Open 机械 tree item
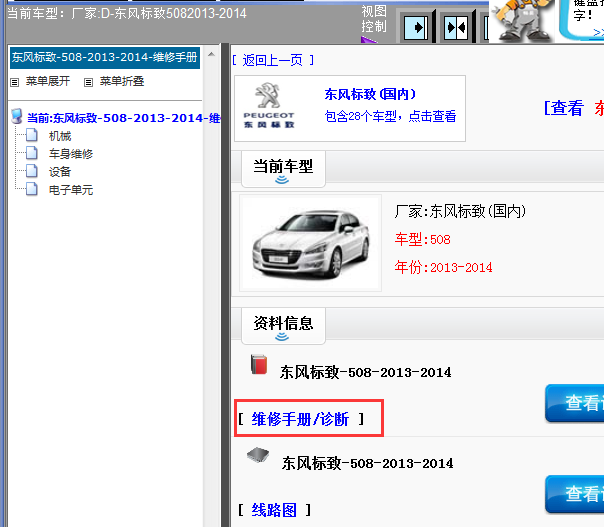Screen dimensions: 604x527 pyautogui.click(x=60, y=136)
